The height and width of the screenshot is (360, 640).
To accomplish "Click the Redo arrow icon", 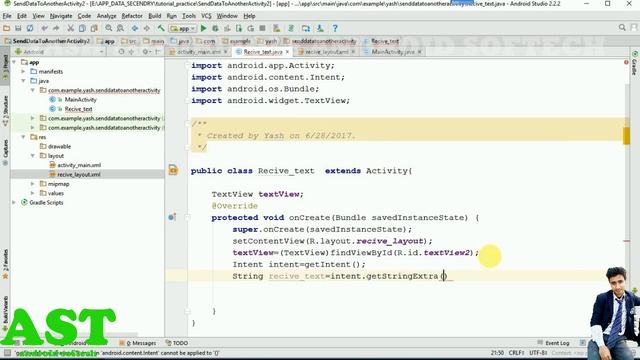I will tap(56, 28).
